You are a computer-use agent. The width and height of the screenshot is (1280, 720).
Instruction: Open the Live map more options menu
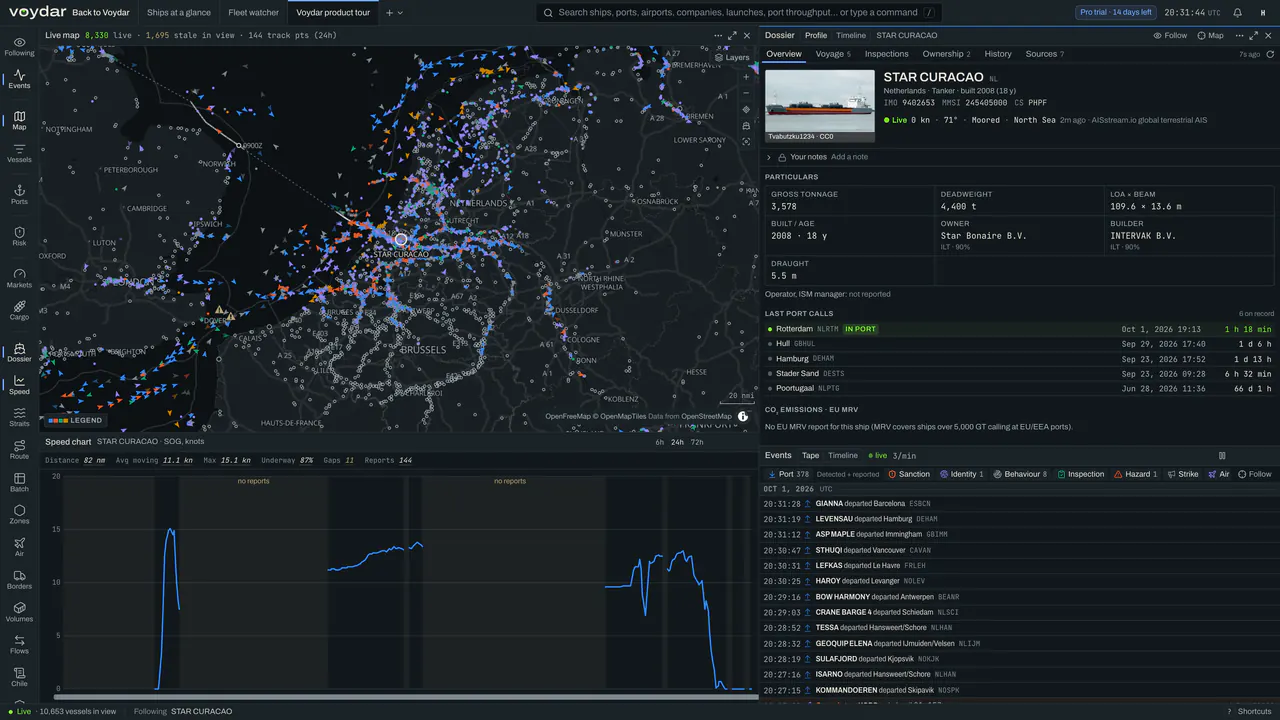(718, 35)
